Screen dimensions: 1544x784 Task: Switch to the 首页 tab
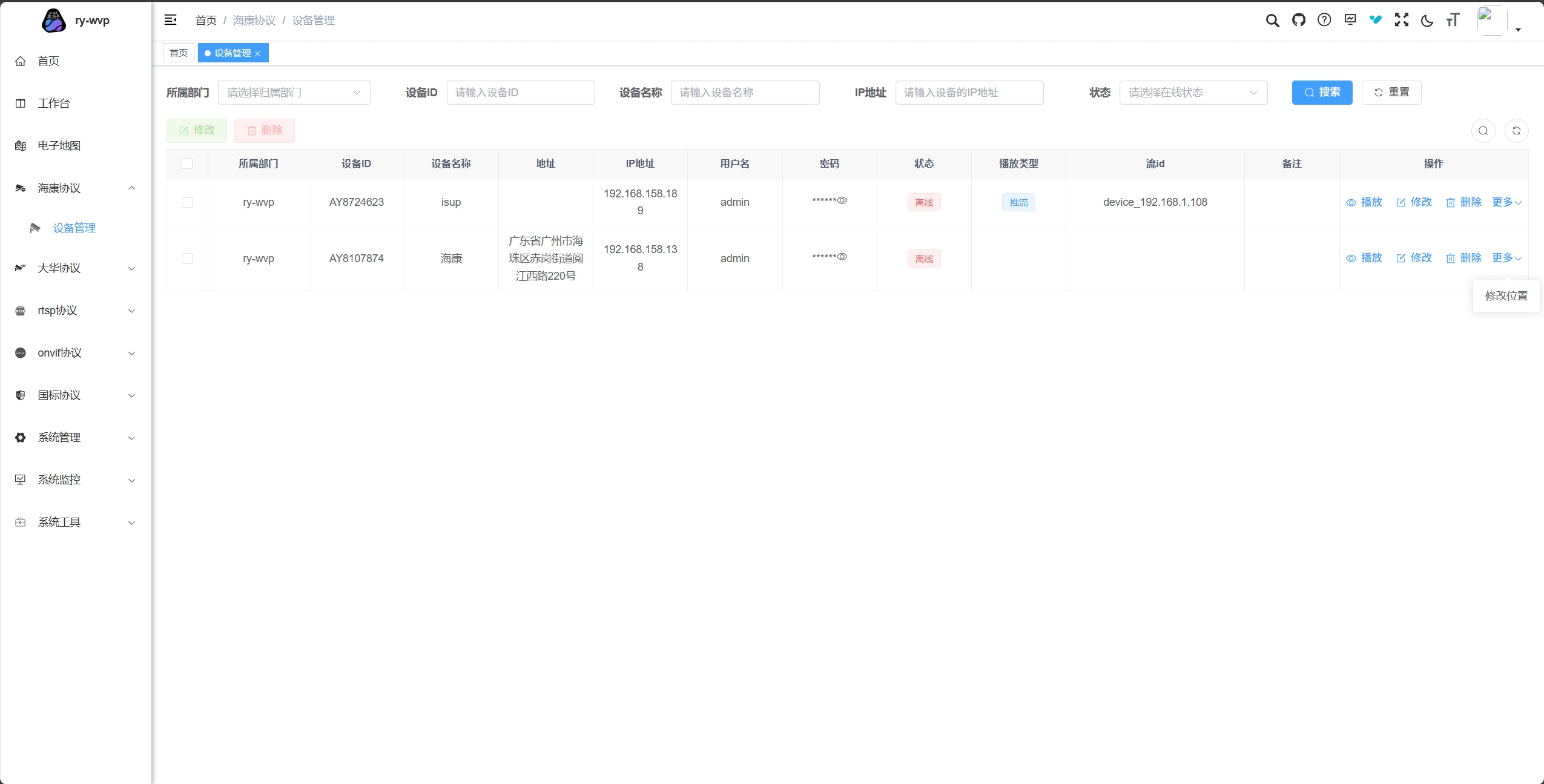[178, 53]
